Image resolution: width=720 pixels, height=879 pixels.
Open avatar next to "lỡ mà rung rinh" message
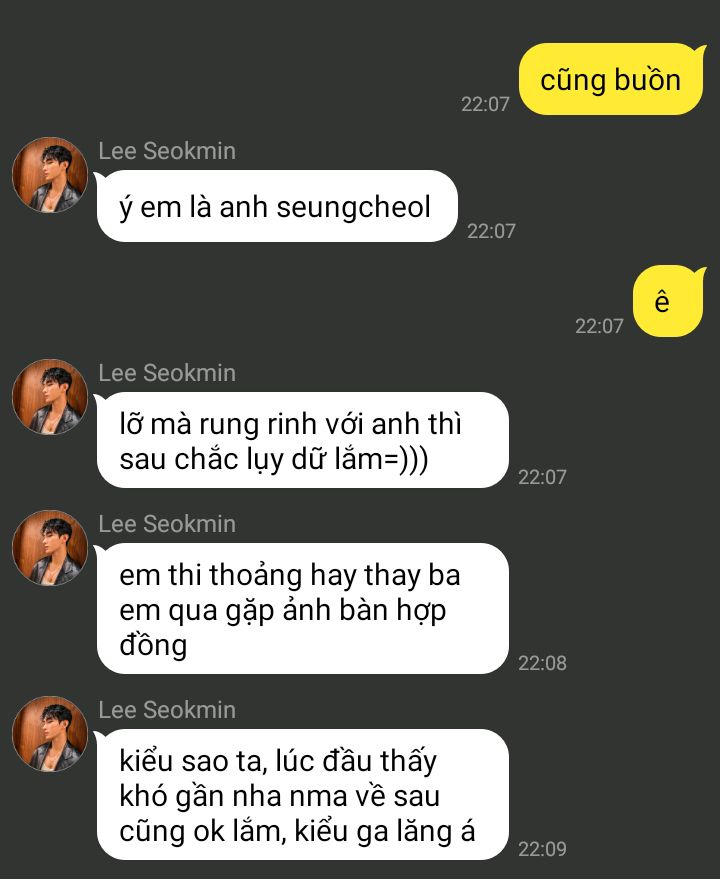[50, 397]
